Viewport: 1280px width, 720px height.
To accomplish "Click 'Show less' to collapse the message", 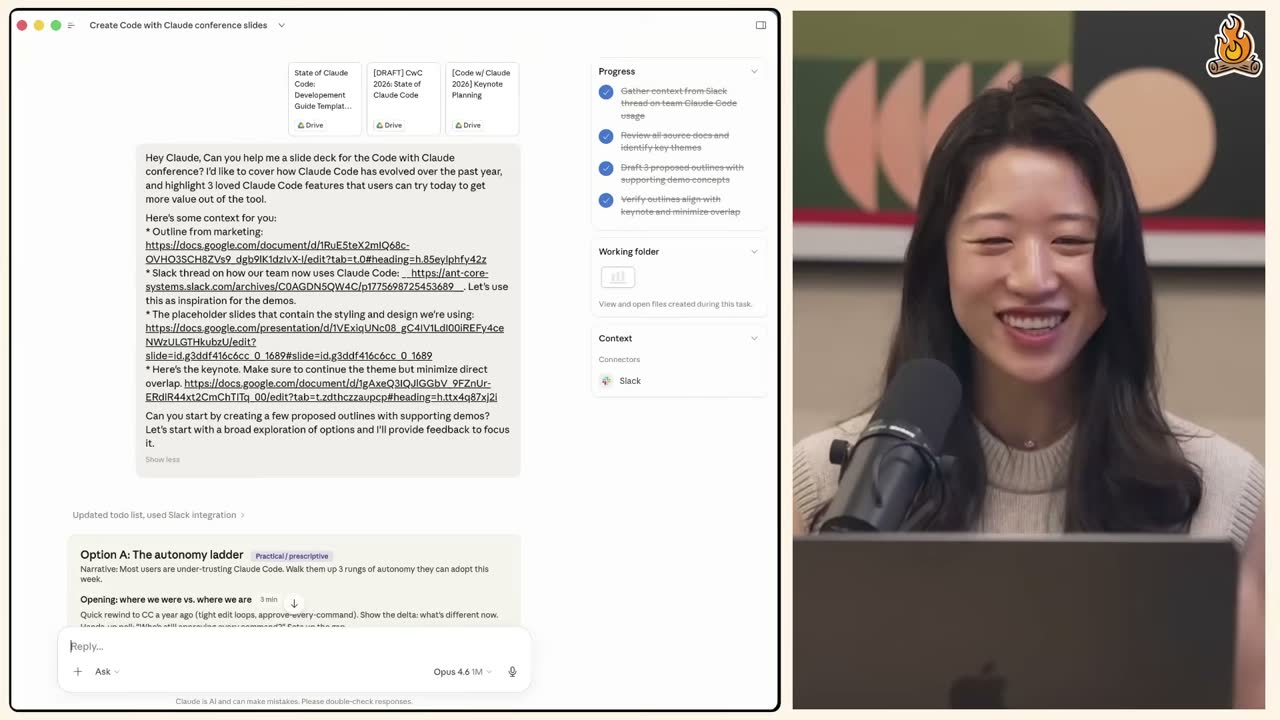I will coord(163,460).
